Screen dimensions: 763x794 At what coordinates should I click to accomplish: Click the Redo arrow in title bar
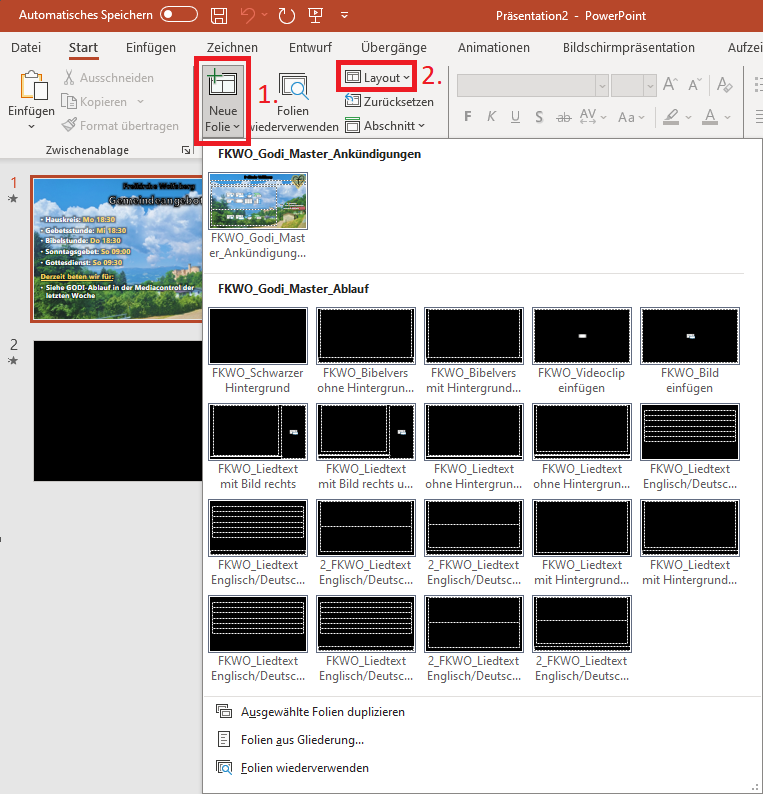[x=287, y=16]
